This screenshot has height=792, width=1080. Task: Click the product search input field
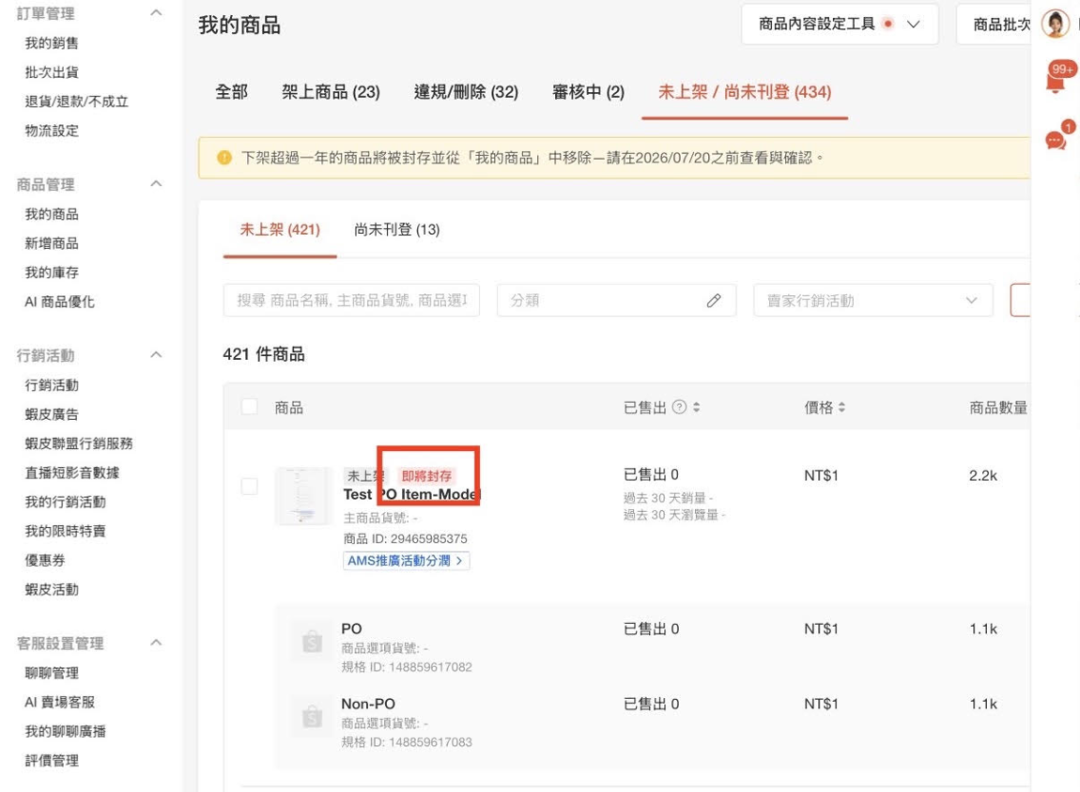[351, 300]
